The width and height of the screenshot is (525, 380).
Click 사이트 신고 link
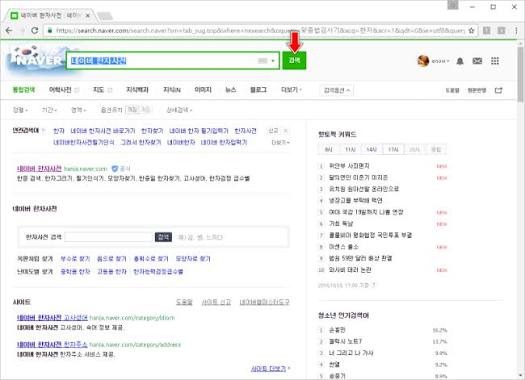point(216,302)
